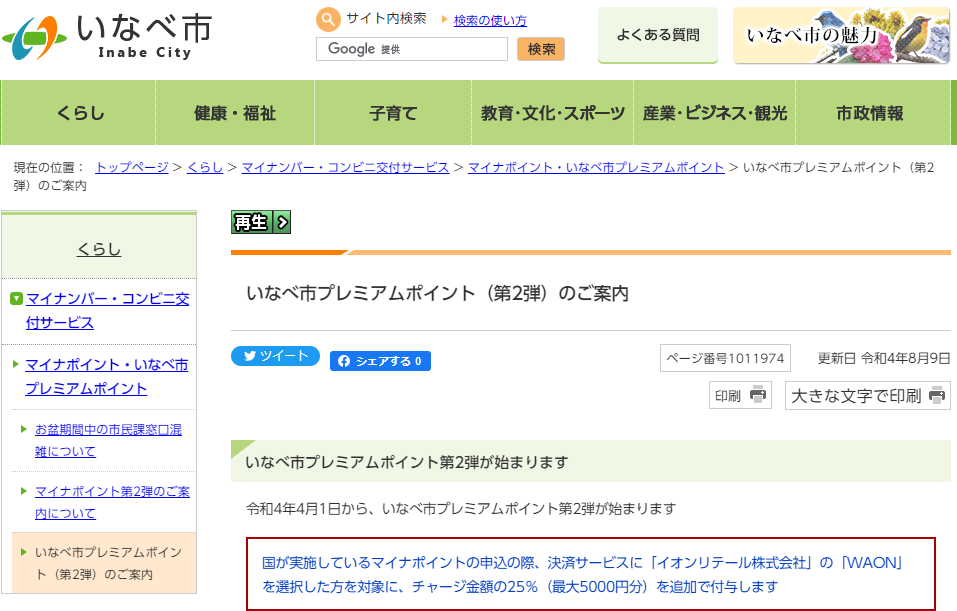Image resolution: width=957 pixels, height=611 pixels.
Task: Open the くらし sidebar heading link
Action: tap(99, 249)
